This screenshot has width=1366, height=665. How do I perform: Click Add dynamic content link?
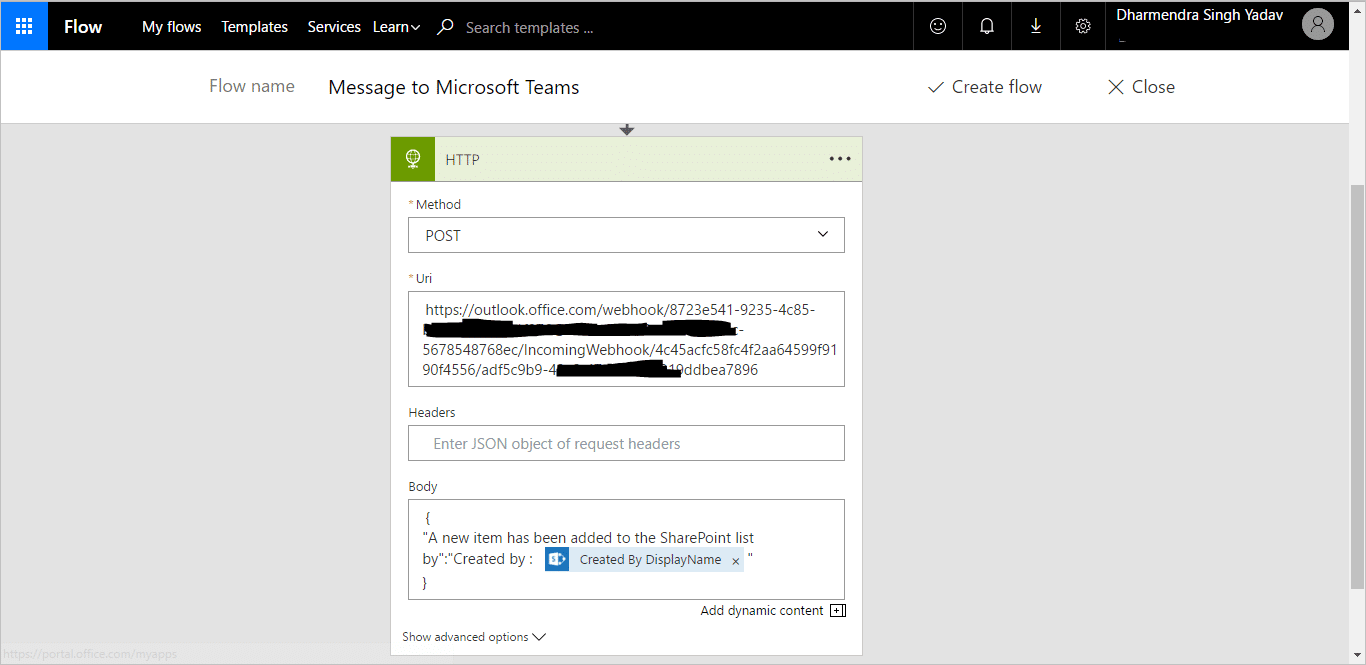(762, 611)
